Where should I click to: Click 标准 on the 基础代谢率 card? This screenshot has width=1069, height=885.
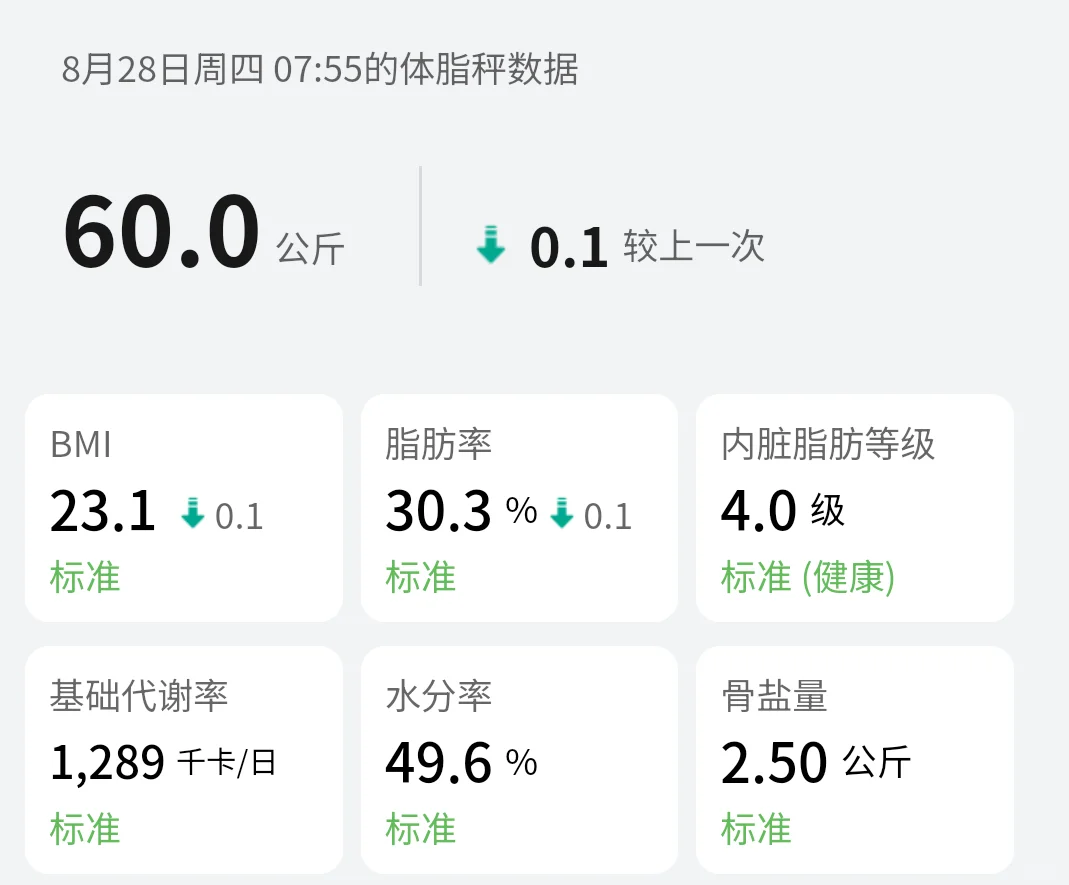[x=83, y=829]
